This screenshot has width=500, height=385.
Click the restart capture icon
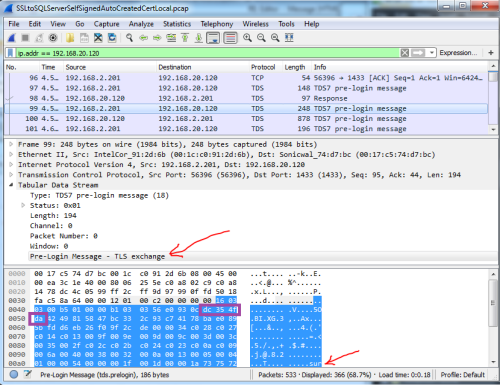(39, 38)
